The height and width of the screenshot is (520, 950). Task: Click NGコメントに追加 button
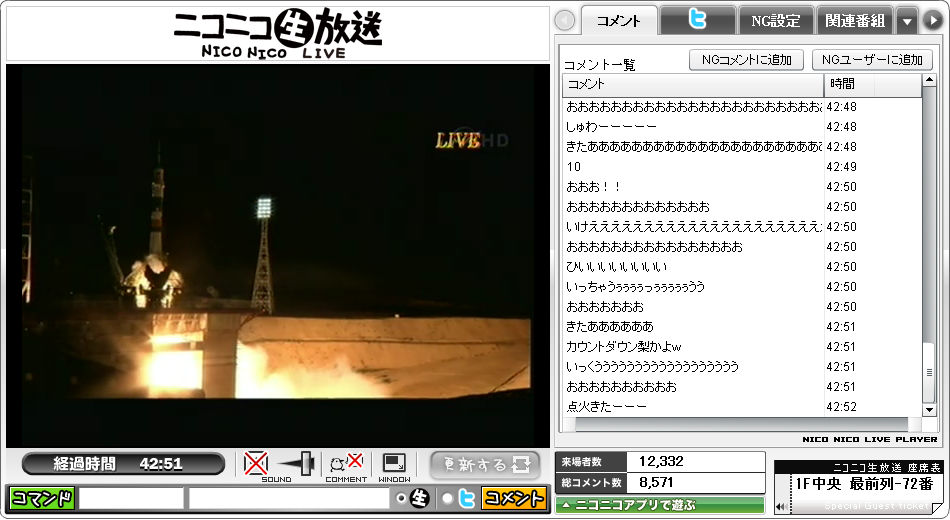coord(746,60)
